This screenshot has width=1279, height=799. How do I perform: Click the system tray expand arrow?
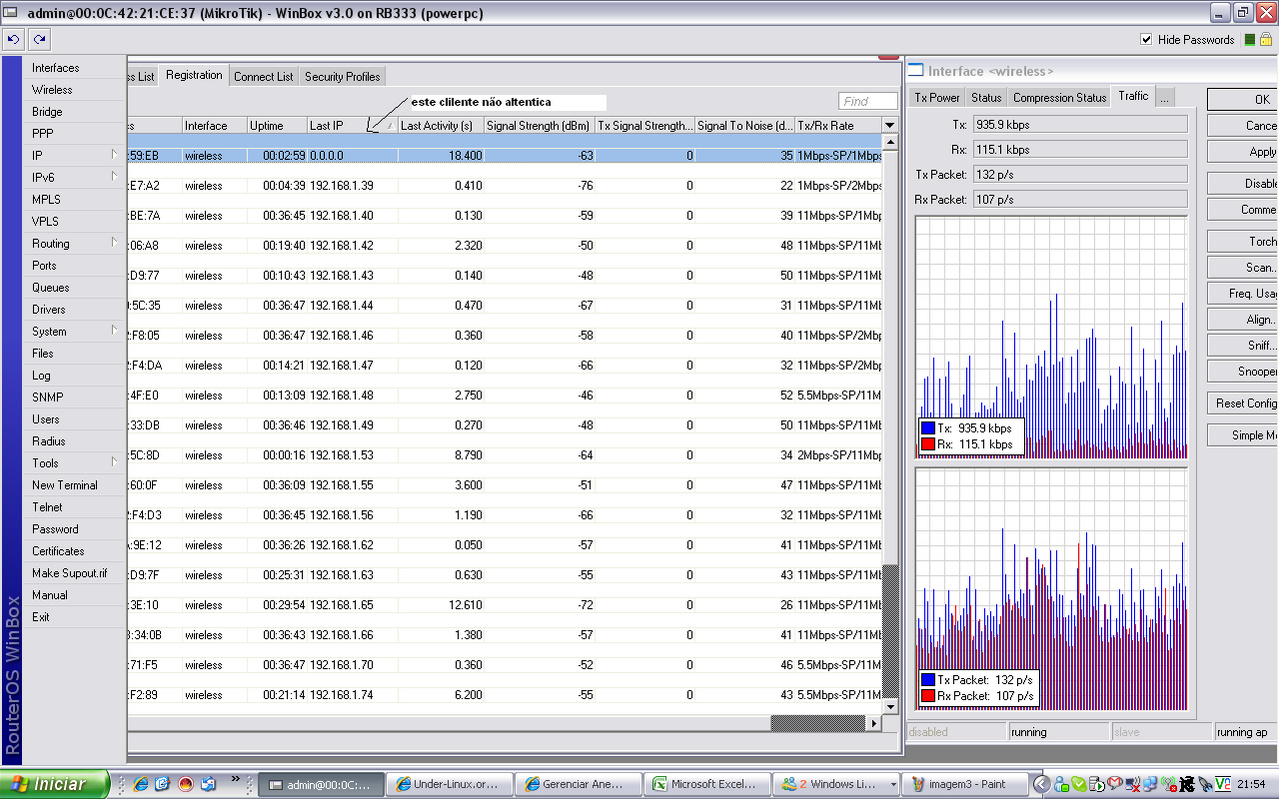pos(1041,784)
